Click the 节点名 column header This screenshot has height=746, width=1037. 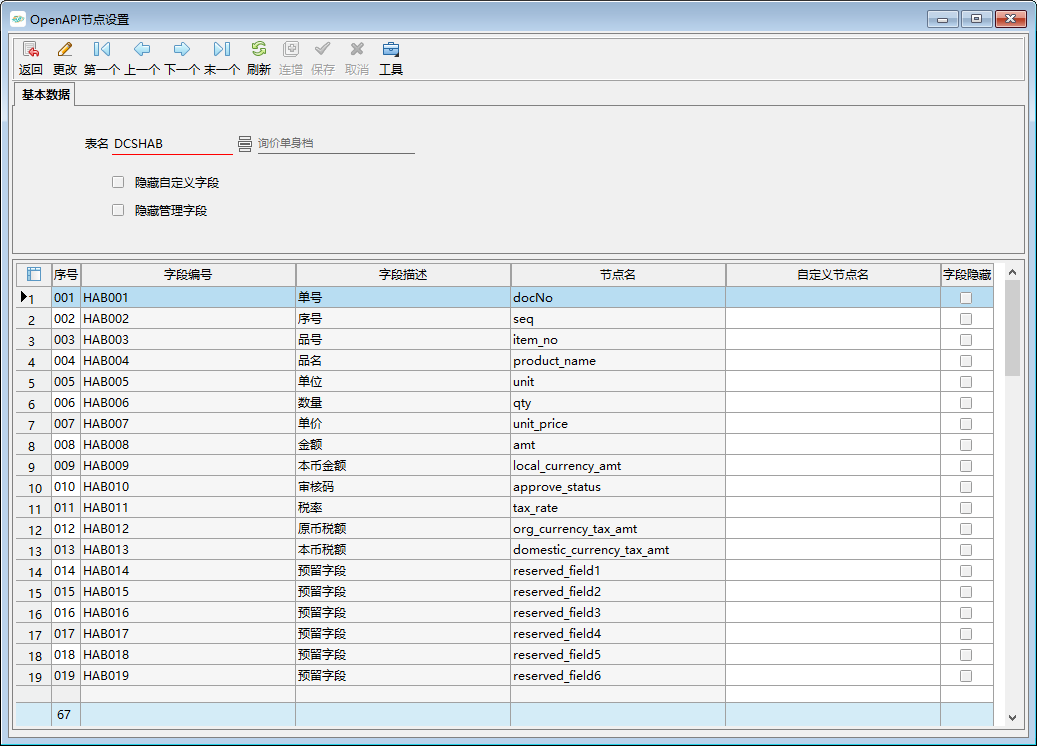(617, 274)
